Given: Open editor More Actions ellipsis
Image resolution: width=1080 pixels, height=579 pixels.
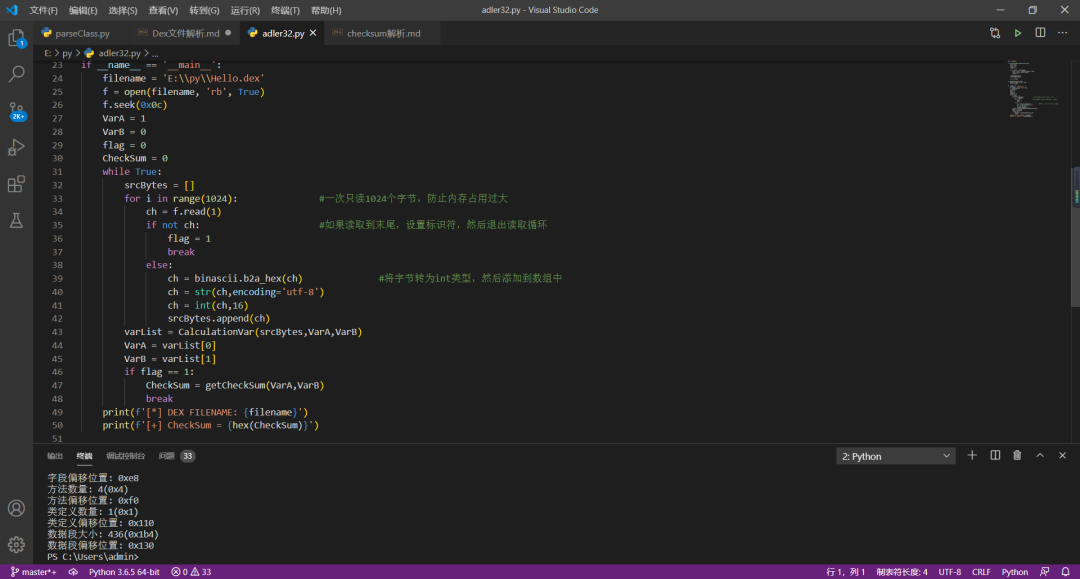Looking at the screenshot, I should pyautogui.click(x=1063, y=33).
